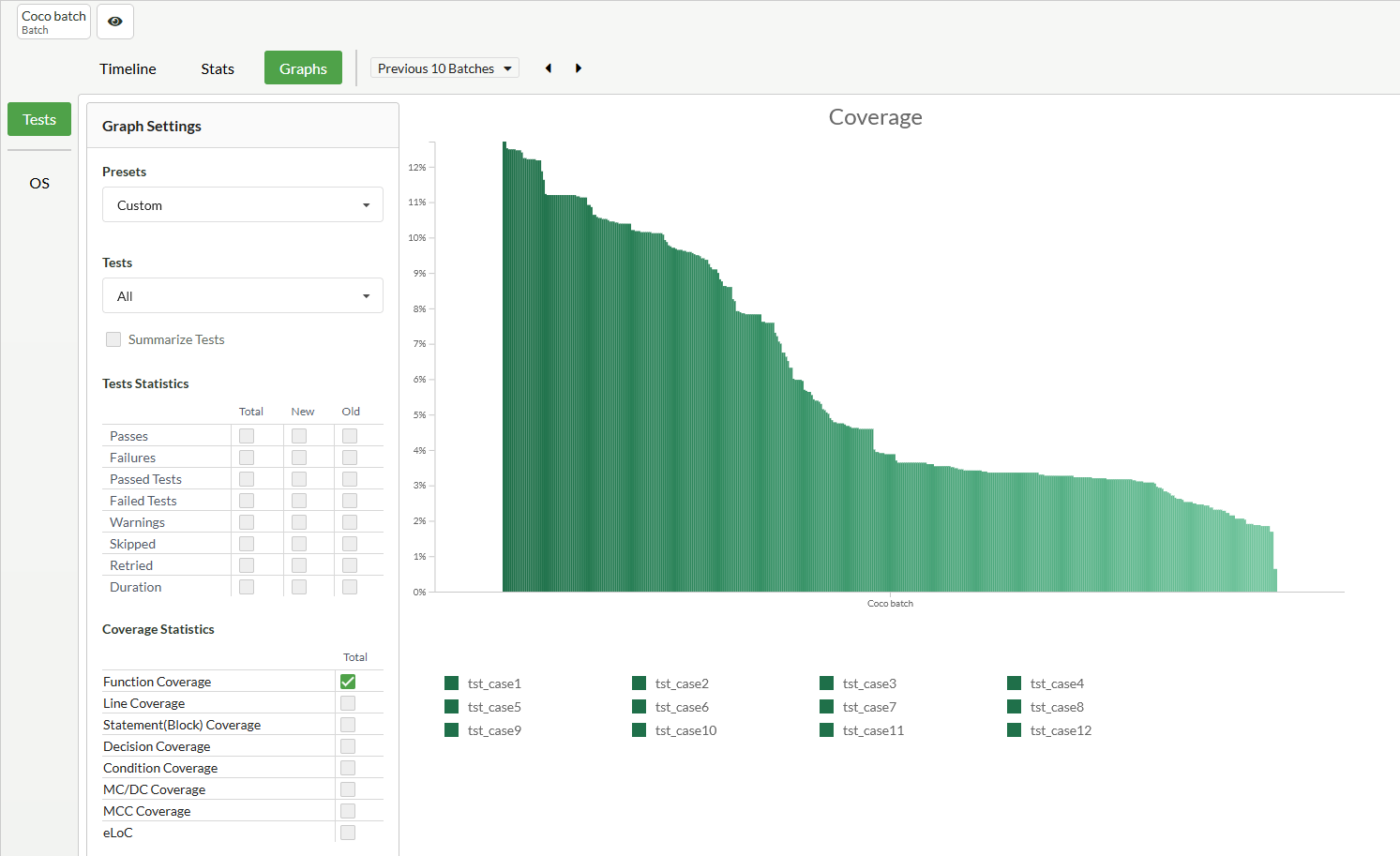Image resolution: width=1400 pixels, height=856 pixels.
Task: Enable the Summarize Tests checkbox
Action: coord(113,339)
